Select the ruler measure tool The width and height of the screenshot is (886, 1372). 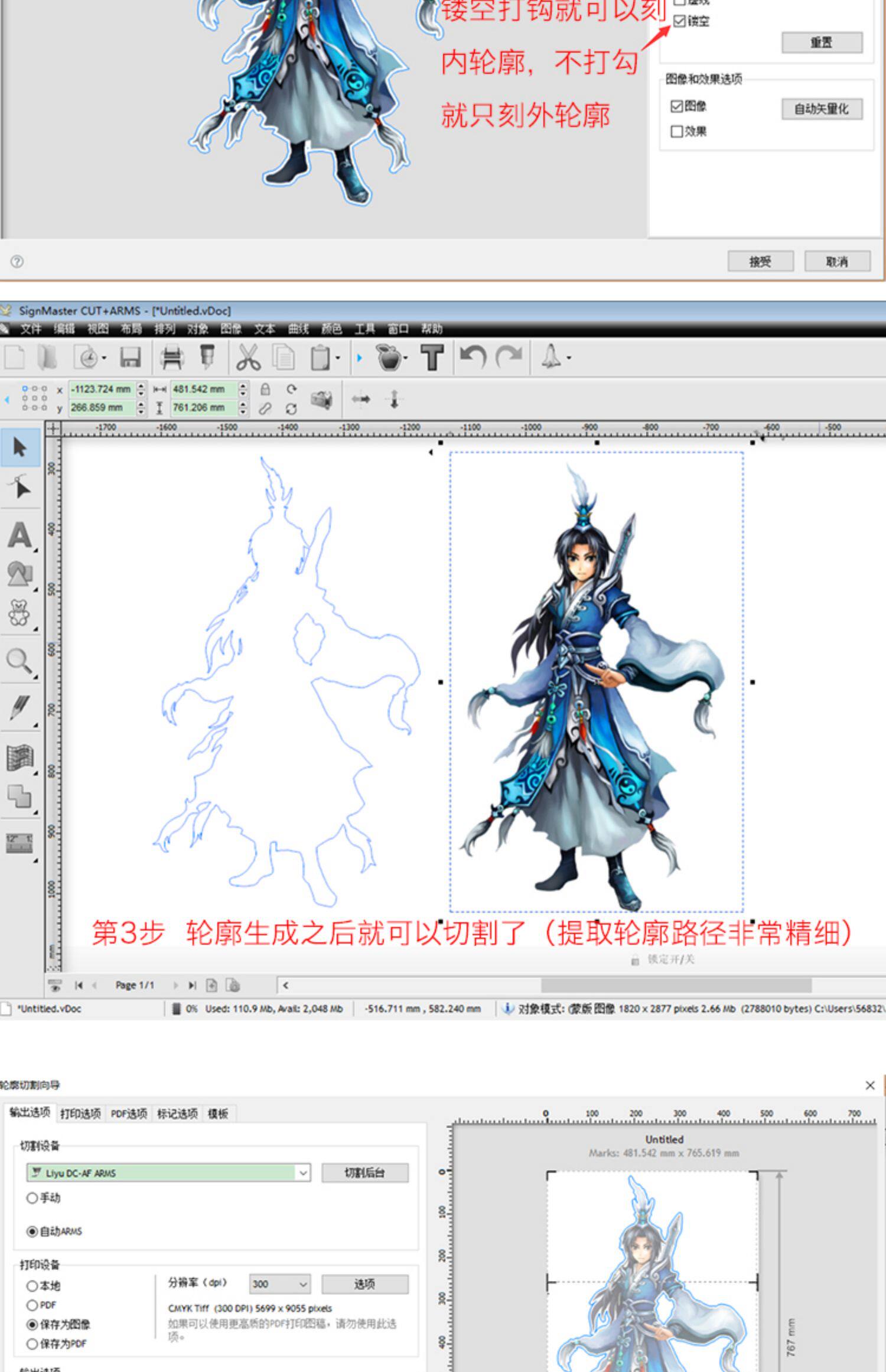(x=20, y=843)
